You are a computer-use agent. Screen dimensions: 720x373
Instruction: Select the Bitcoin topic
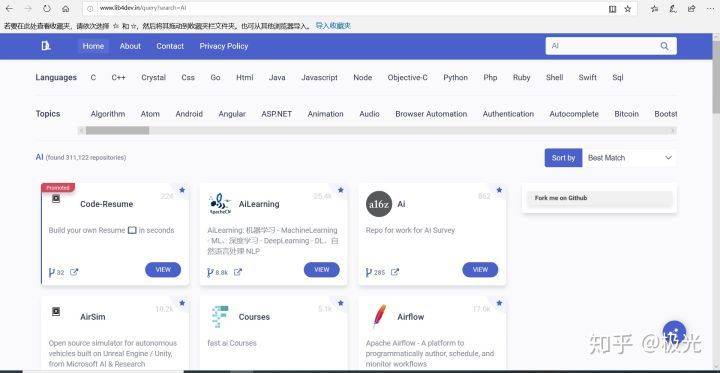[x=626, y=114]
